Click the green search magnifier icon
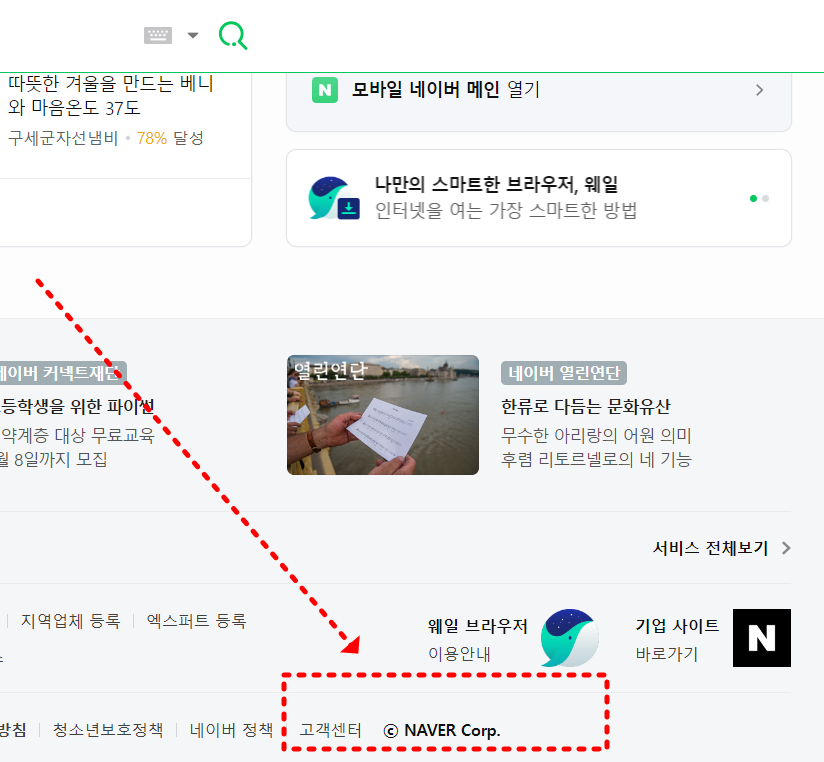Image resolution: width=824 pixels, height=762 pixels. coord(233,35)
